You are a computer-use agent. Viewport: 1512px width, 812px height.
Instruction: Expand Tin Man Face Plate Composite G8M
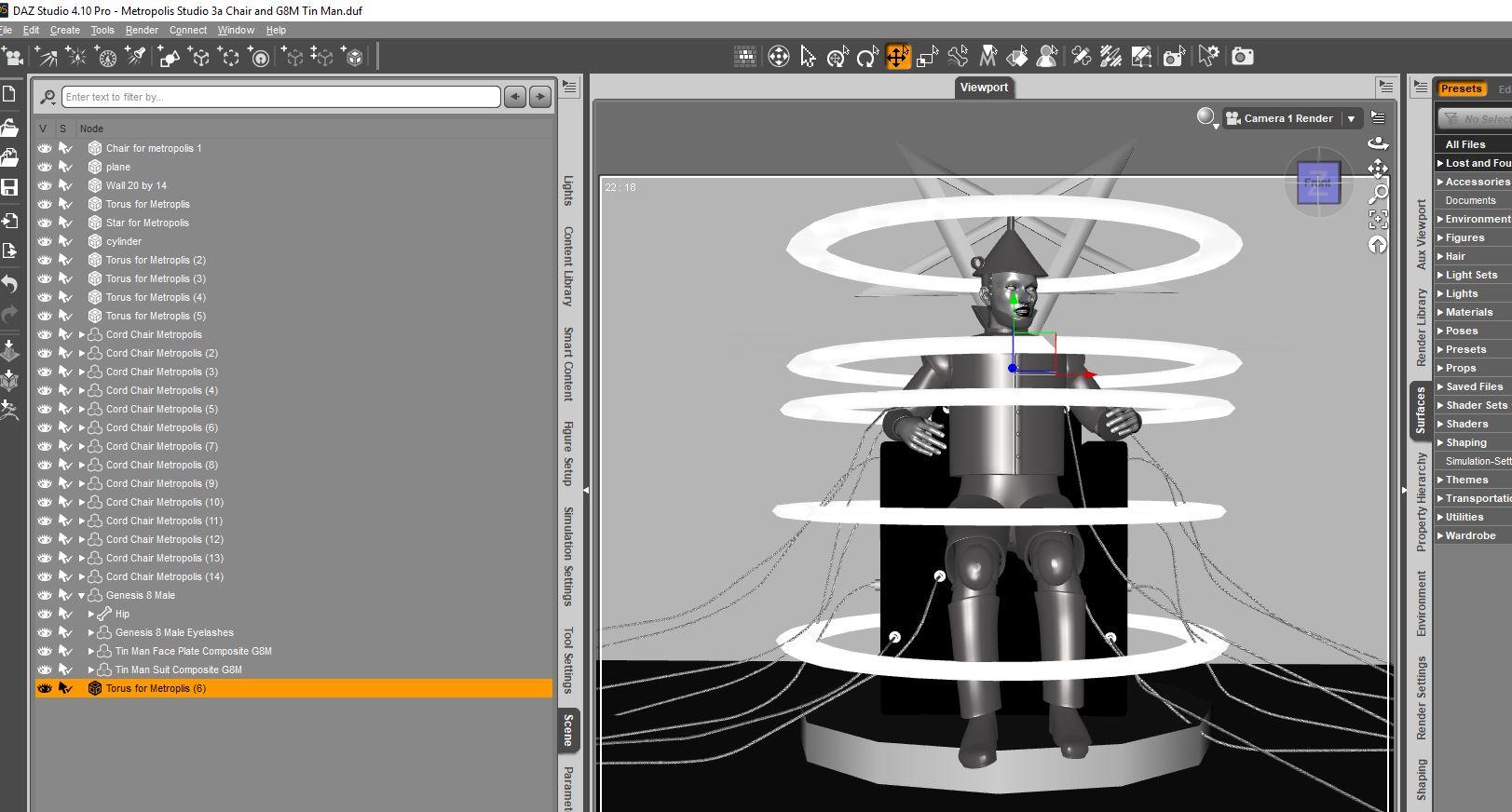click(91, 651)
